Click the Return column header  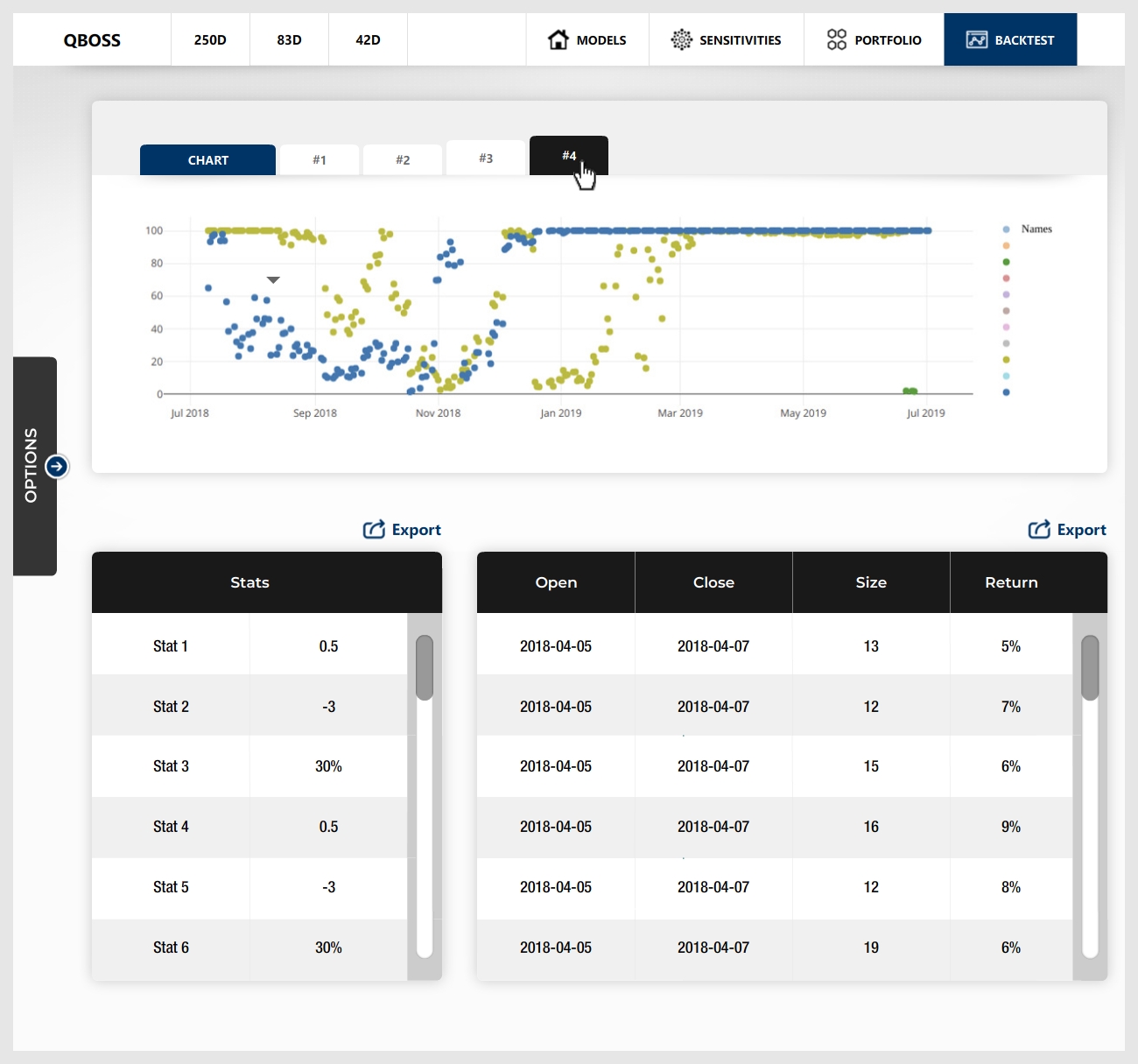pyautogui.click(x=1011, y=582)
